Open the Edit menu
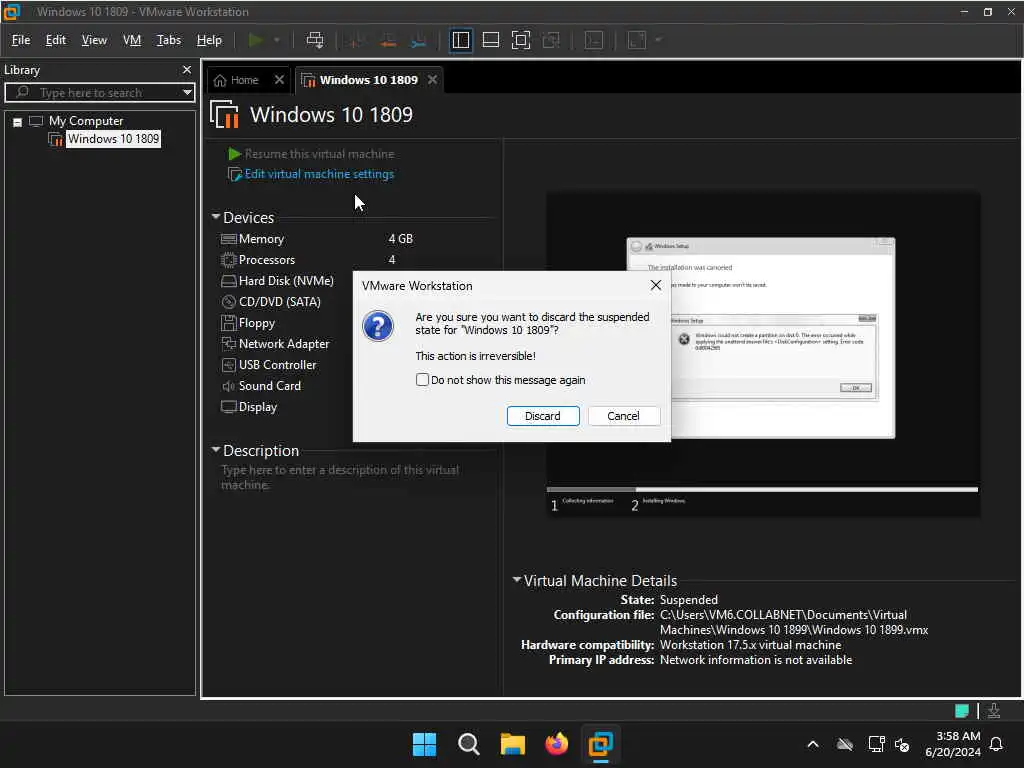Screen dimensions: 1024x768 tap(56, 40)
